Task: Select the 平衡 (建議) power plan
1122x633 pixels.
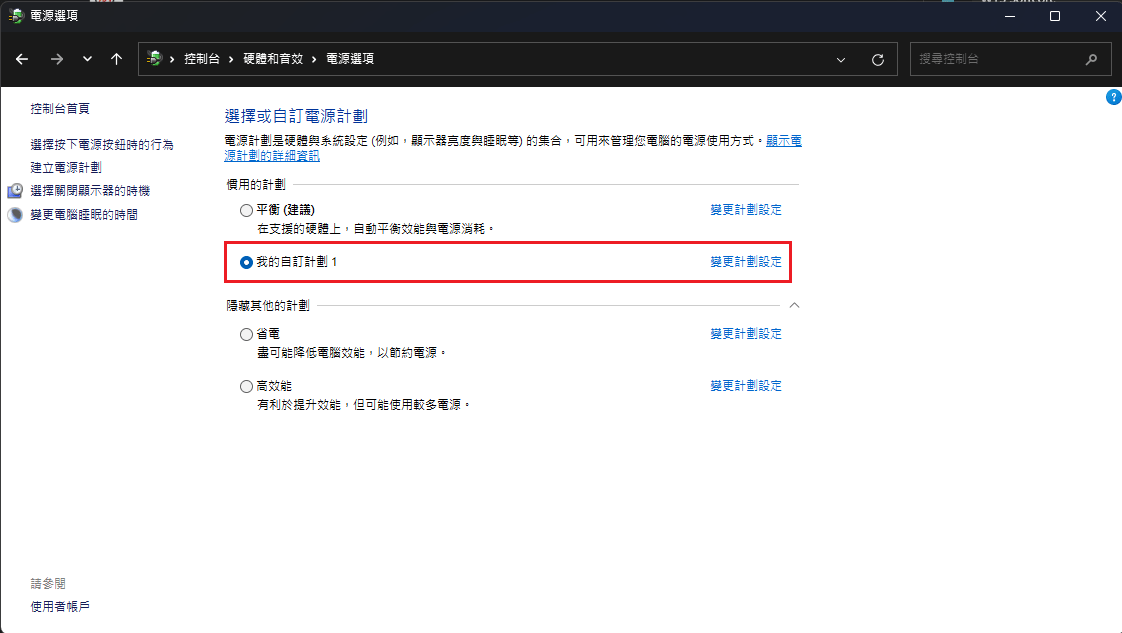Action: (x=247, y=210)
